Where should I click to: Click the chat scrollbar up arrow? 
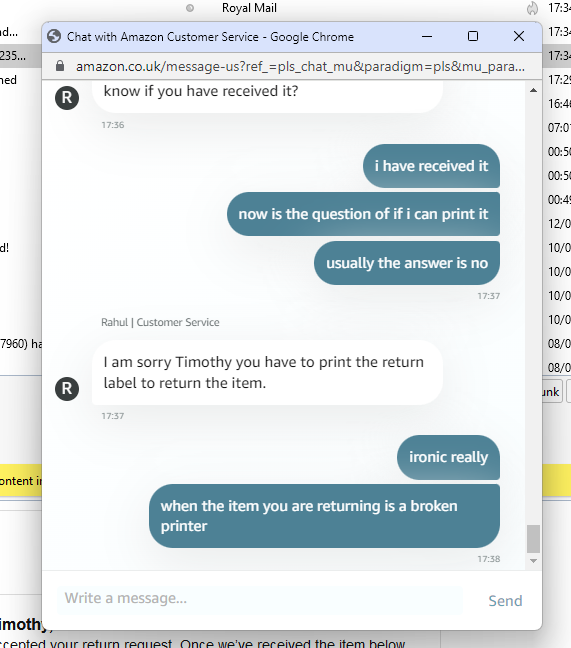533,90
